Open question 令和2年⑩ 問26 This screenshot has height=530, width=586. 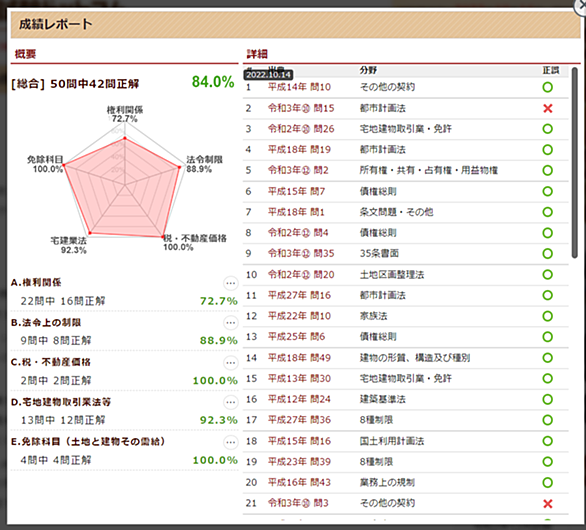click(301, 129)
